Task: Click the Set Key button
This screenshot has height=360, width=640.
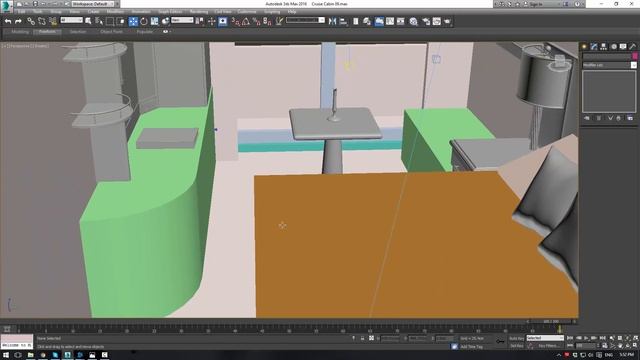Action: coord(516,346)
